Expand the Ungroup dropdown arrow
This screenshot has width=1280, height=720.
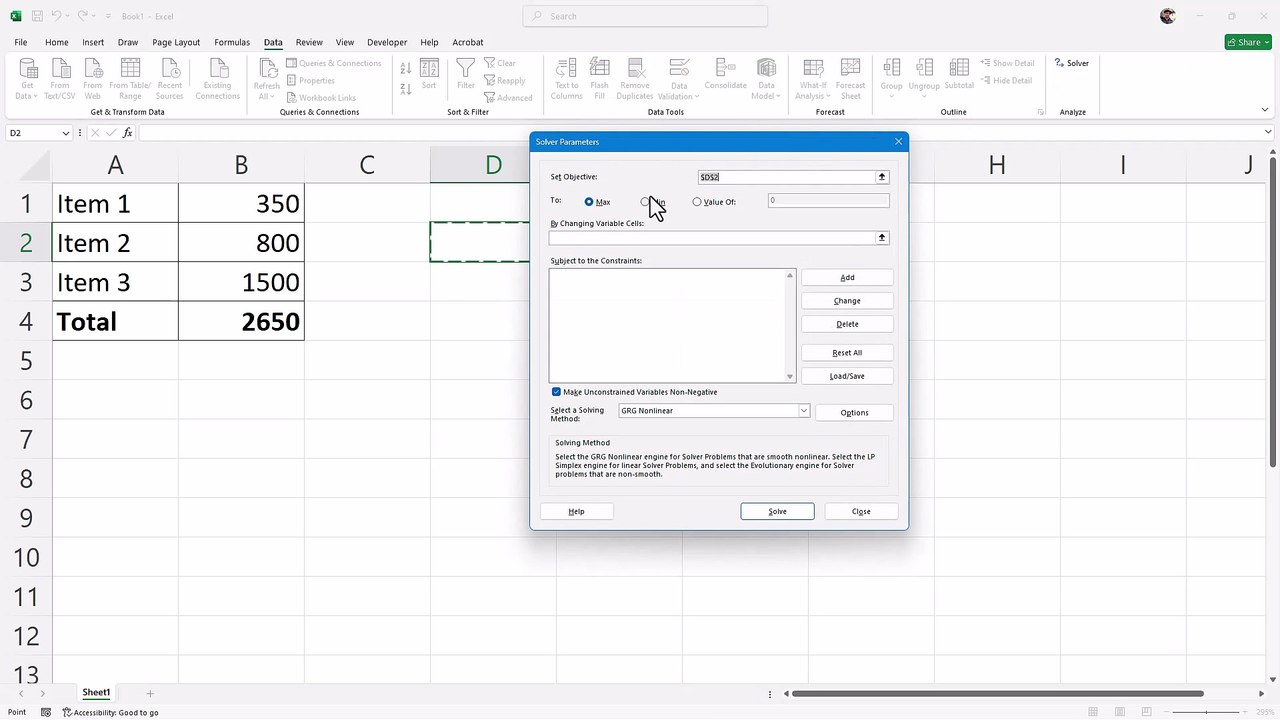(924, 96)
